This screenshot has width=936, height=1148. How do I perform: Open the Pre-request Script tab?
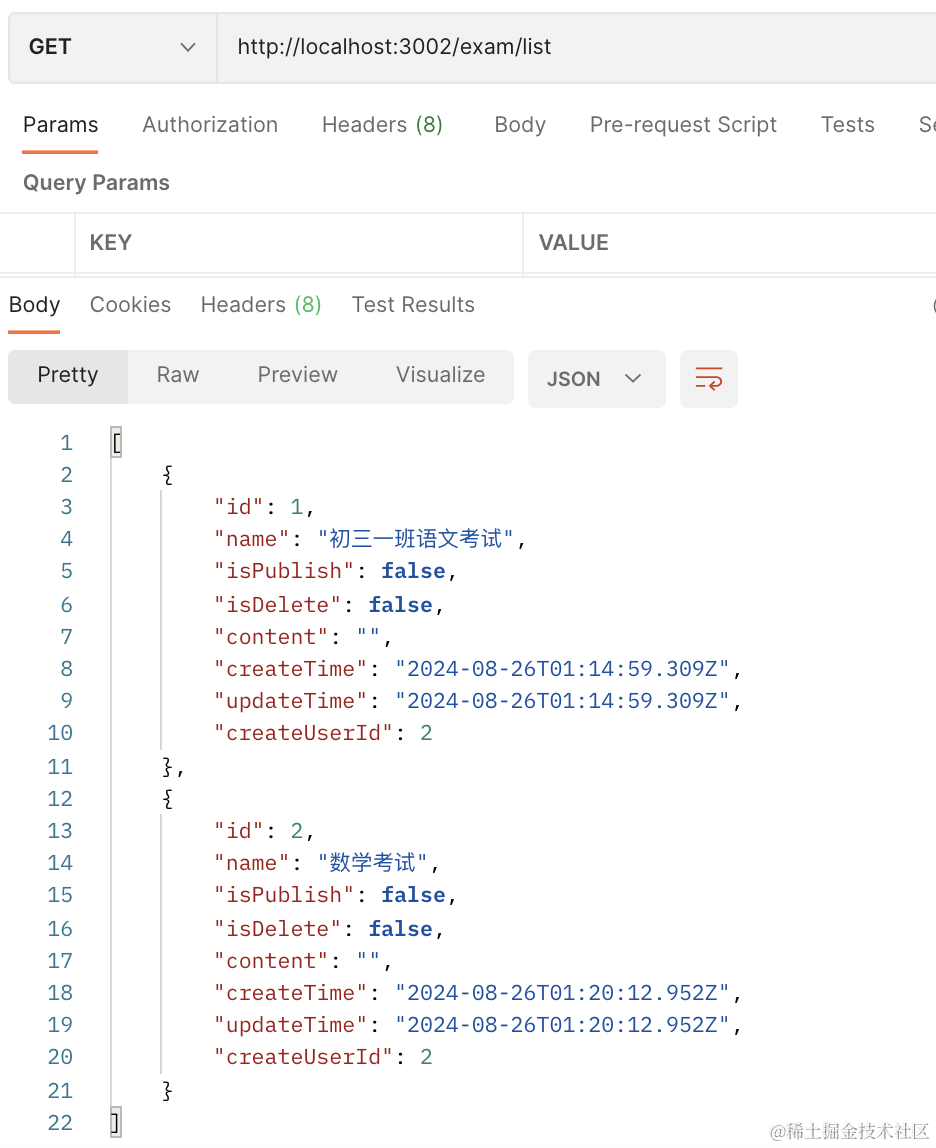[683, 125]
